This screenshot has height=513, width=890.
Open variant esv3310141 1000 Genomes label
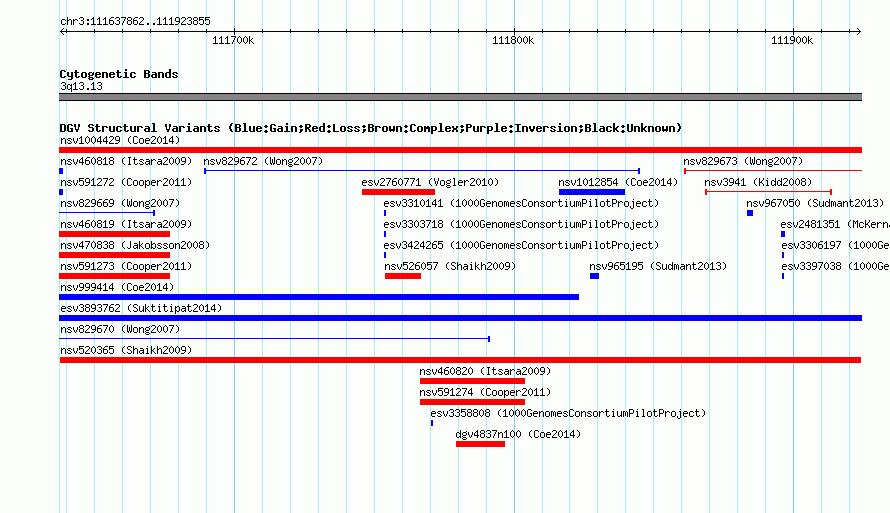[x=521, y=203]
